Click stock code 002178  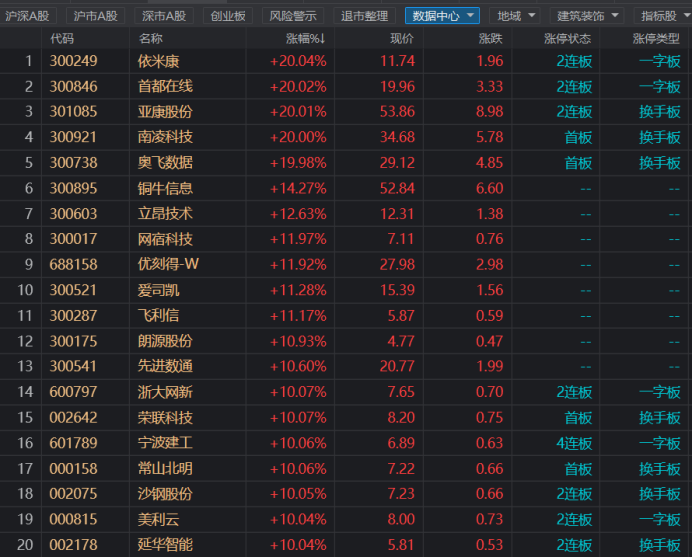[73, 545]
